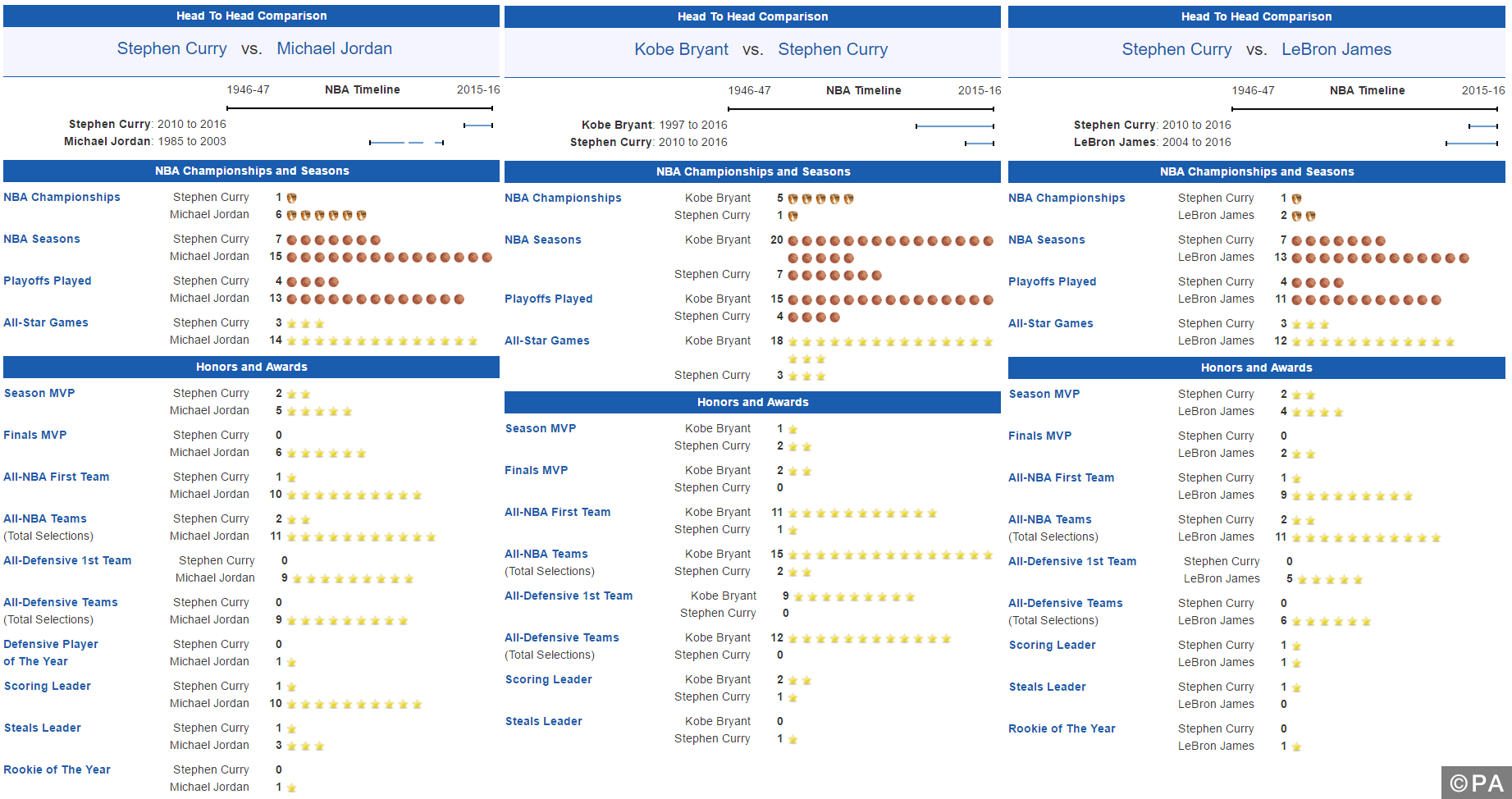Click LeBron James 2004 to 2016 timeline bar

(1472, 144)
